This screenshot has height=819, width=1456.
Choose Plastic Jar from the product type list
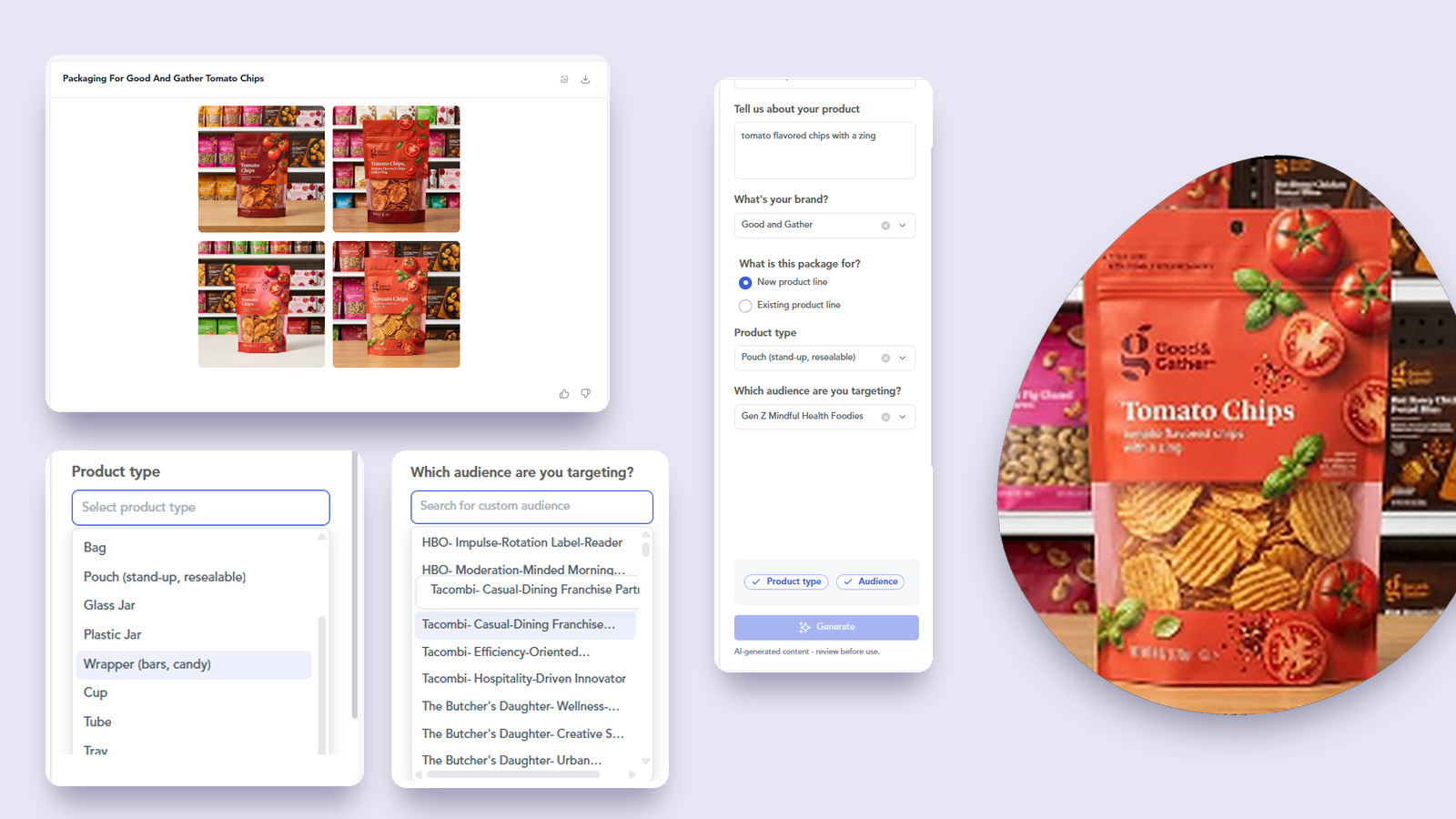[x=194, y=634]
